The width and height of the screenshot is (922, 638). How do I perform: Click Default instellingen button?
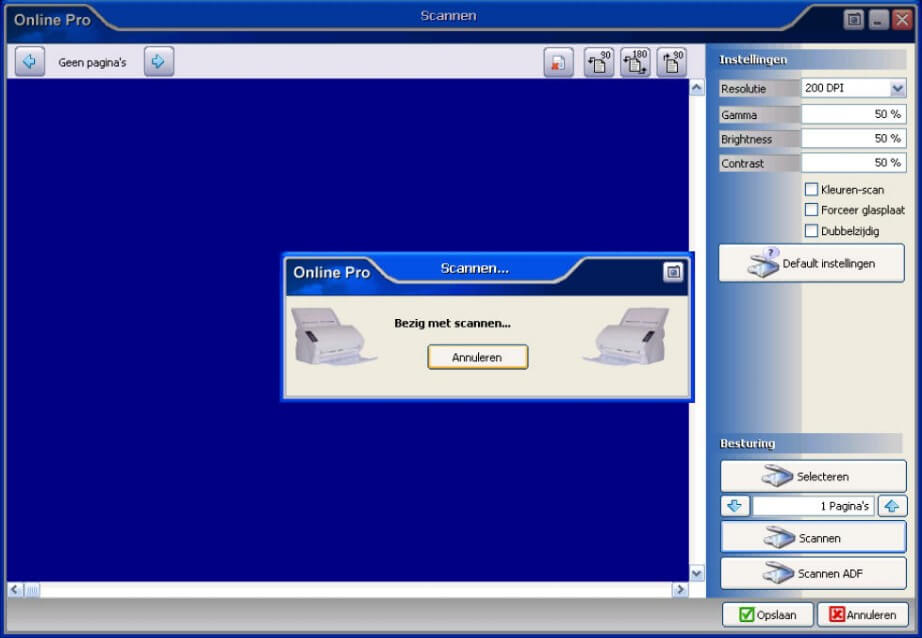pyautogui.click(x=811, y=263)
